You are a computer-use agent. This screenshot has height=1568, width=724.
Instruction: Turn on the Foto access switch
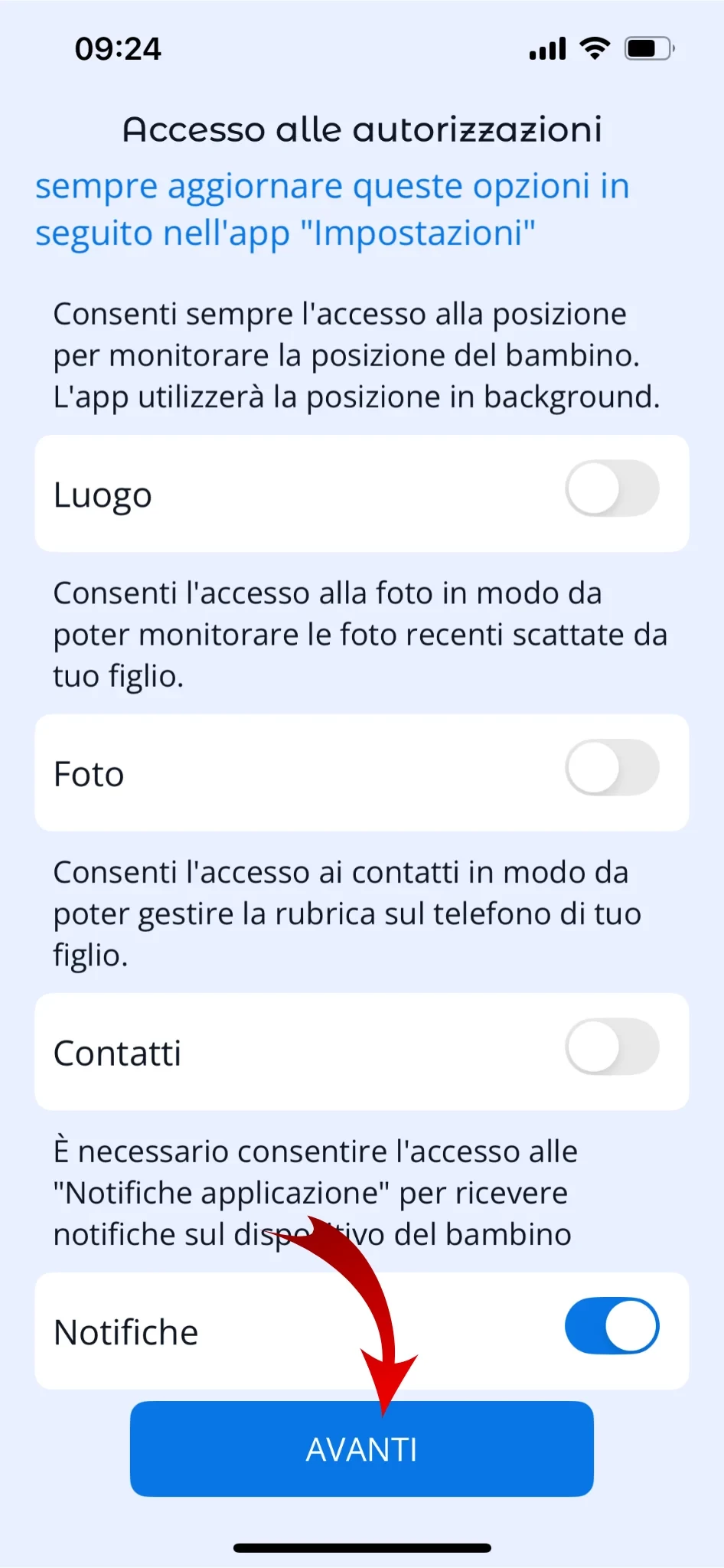pos(611,768)
